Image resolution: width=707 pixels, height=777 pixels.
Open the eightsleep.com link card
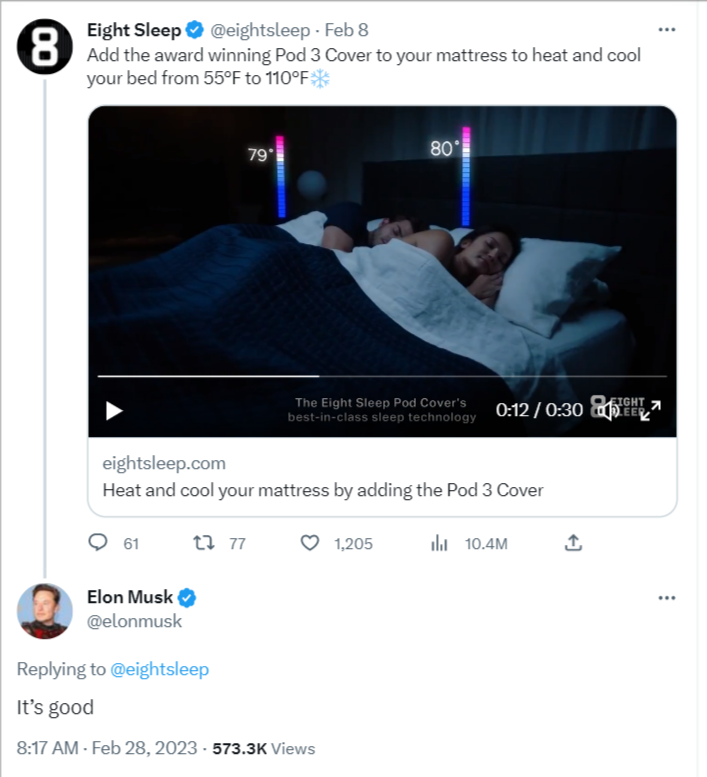click(x=382, y=477)
